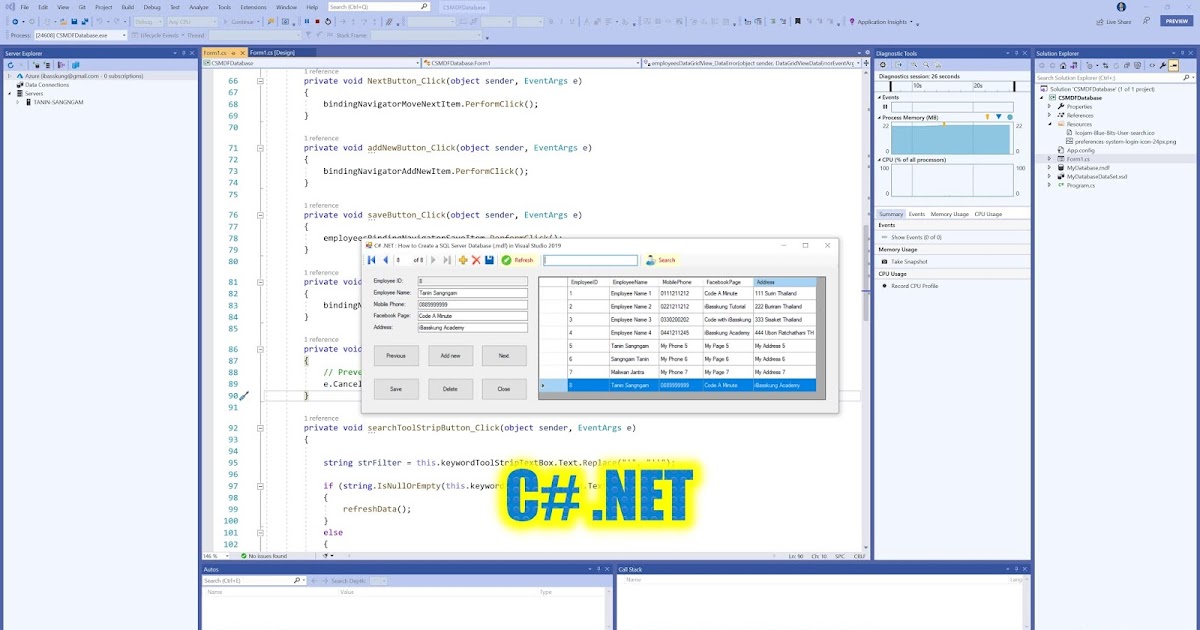Expand the Resources folder in Solution Explorer
The height and width of the screenshot is (630, 1200).
[1050, 124]
